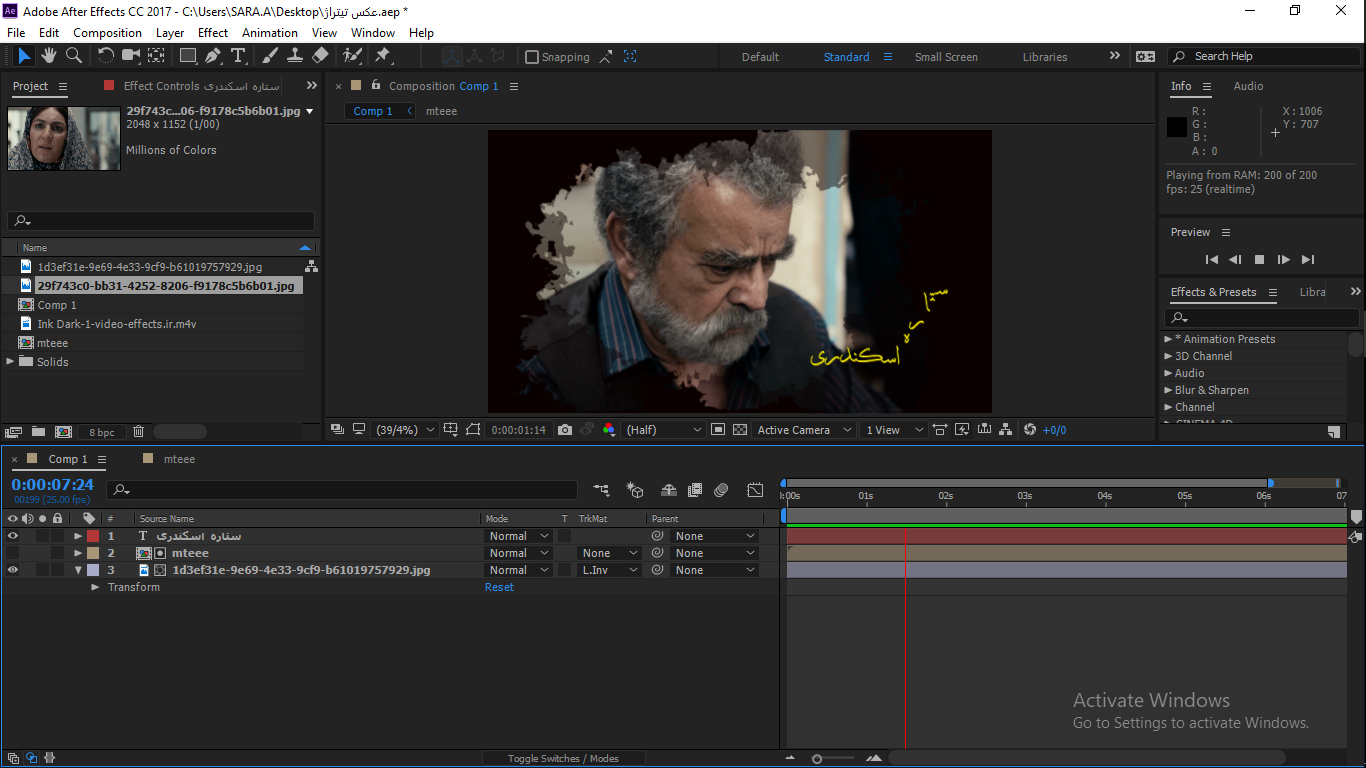Open the resolution (Half) dropdown
The width and height of the screenshot is (1366, 768).
tap(664, 430)
